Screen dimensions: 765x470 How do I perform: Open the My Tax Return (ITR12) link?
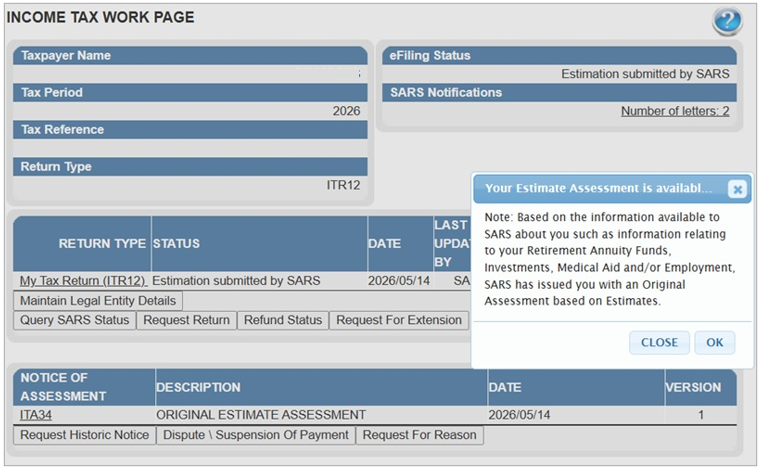click(x=83, y=281)
